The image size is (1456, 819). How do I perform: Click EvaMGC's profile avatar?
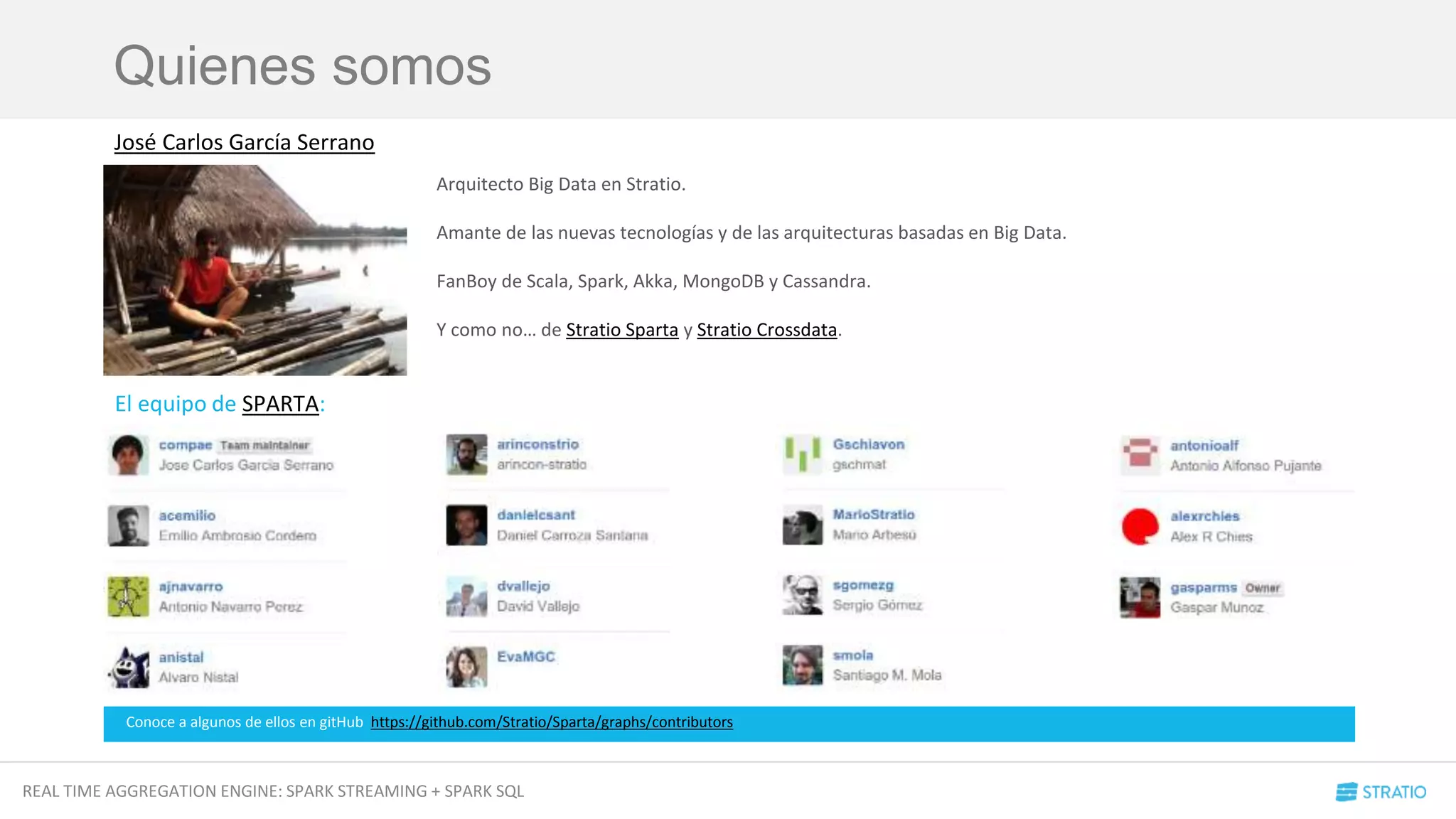tap(466, 666)
